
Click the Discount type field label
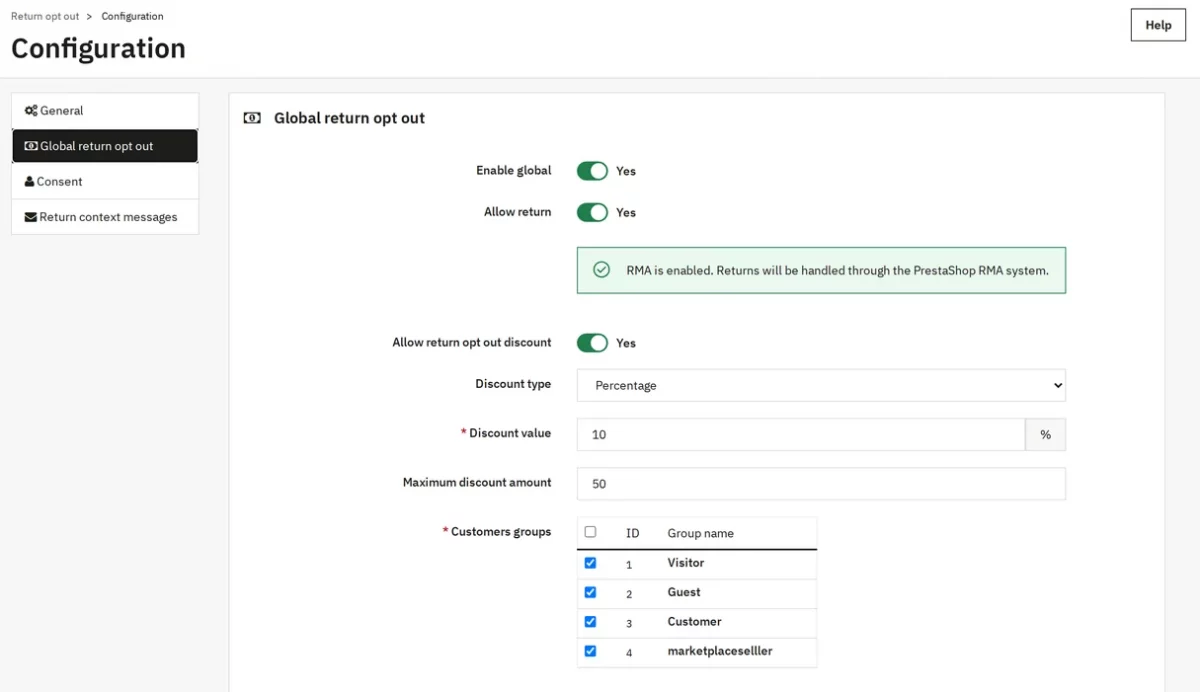(x=513, y=384)
